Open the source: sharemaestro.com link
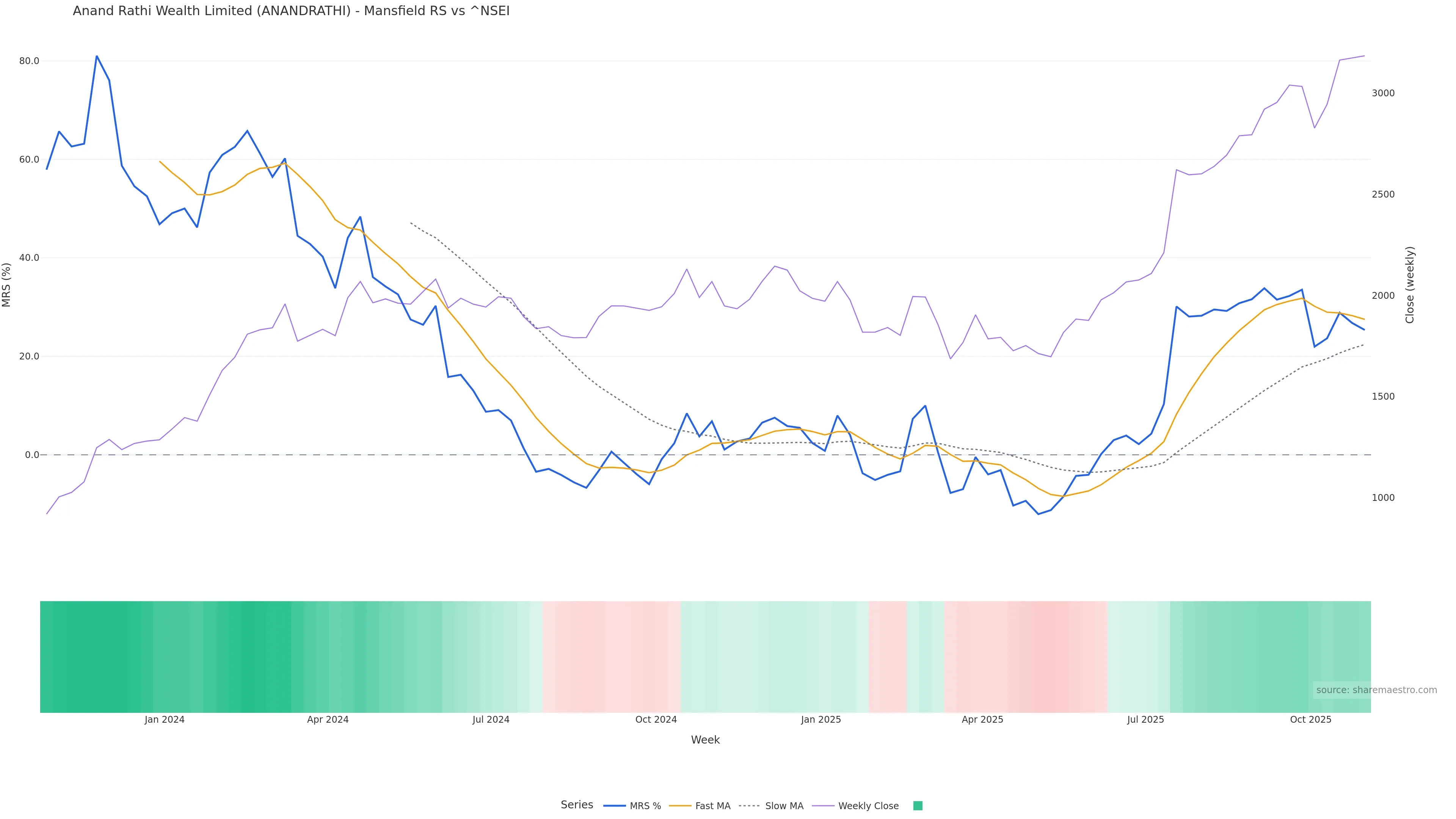Viewport: 1456px width, 819px height. click(1376, 690)
